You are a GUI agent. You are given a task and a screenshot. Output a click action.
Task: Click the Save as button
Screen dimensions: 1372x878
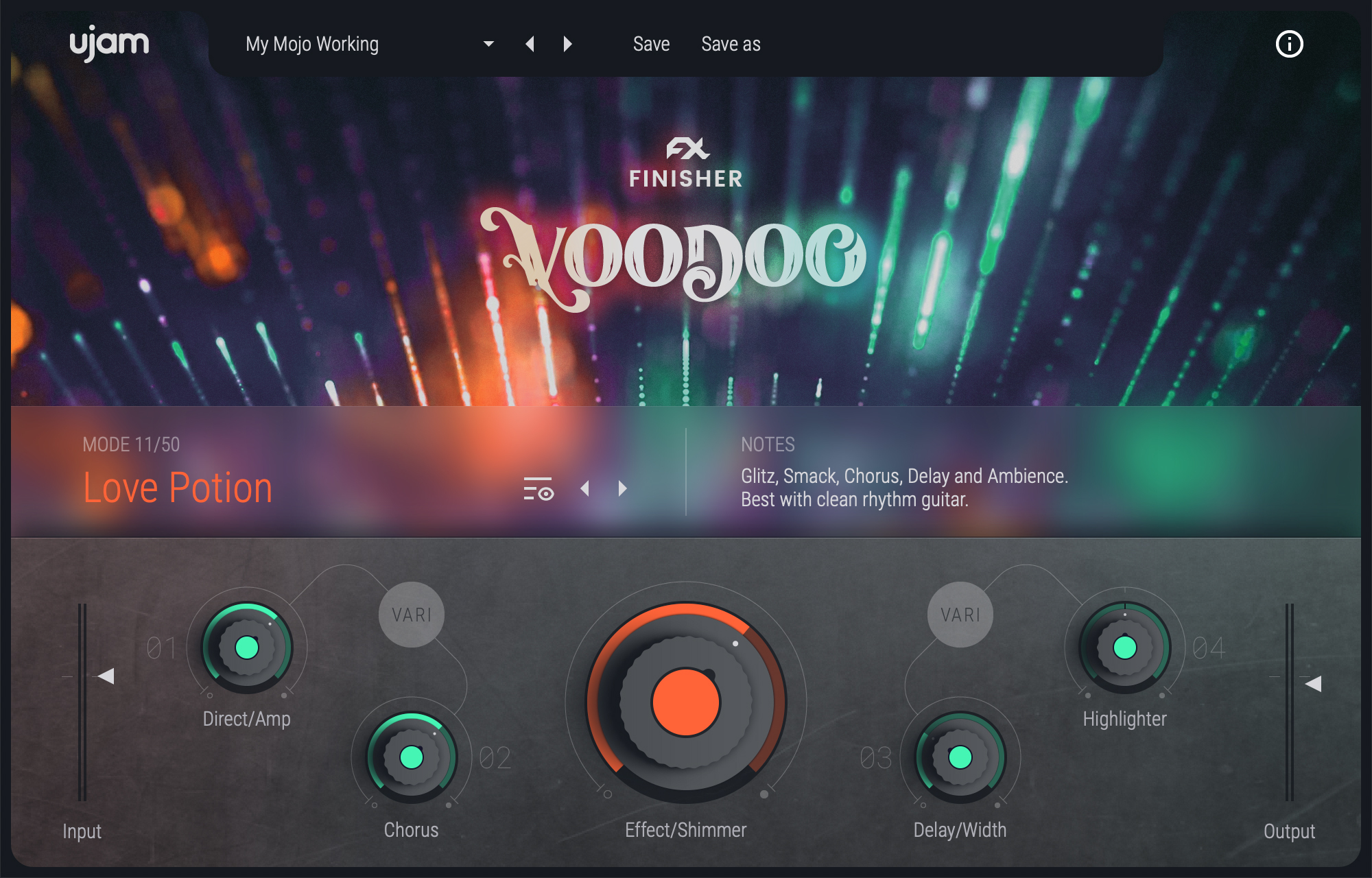coord(731,44)
